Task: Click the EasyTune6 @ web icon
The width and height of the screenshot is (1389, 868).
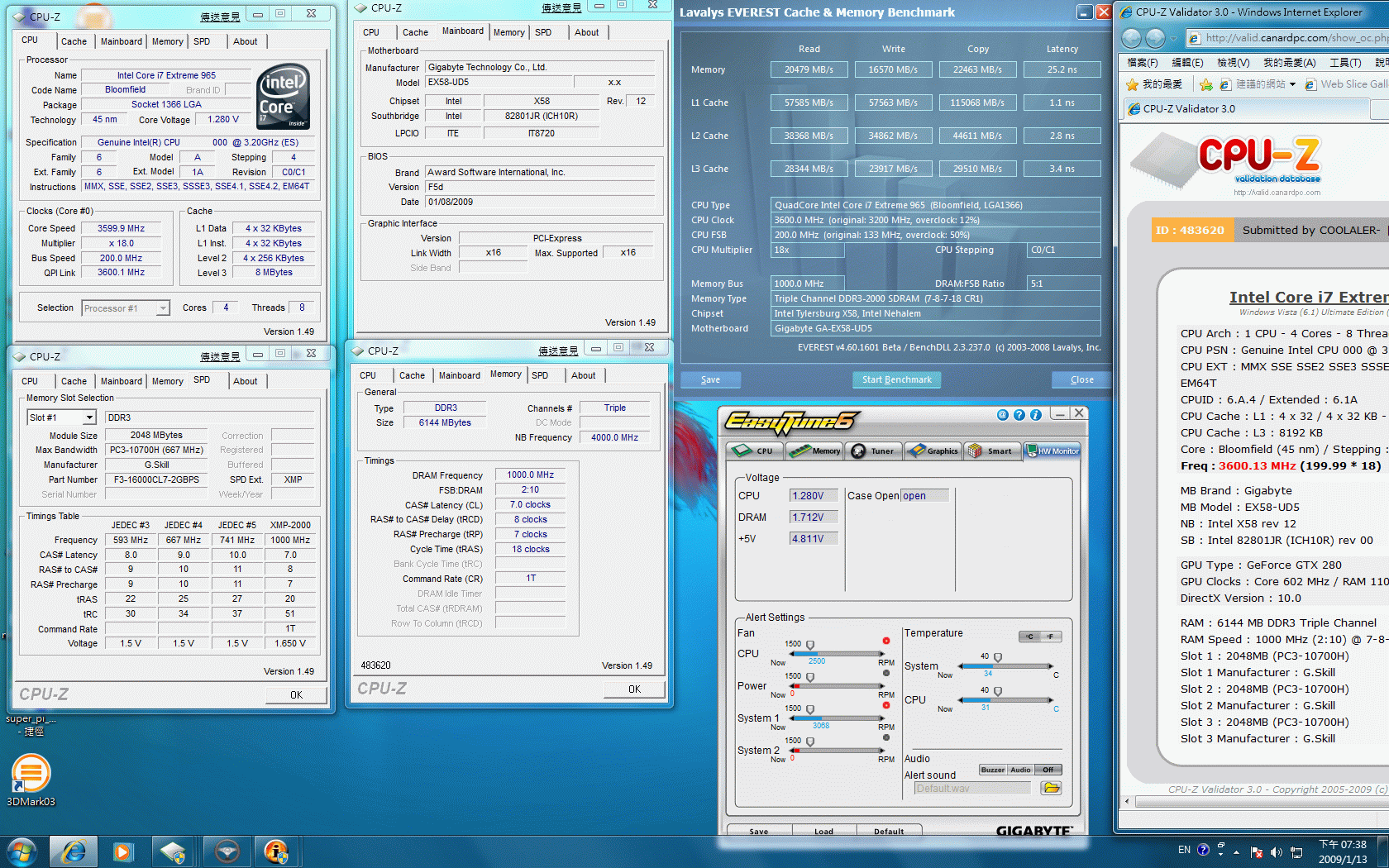Action: coord(1002,415)
